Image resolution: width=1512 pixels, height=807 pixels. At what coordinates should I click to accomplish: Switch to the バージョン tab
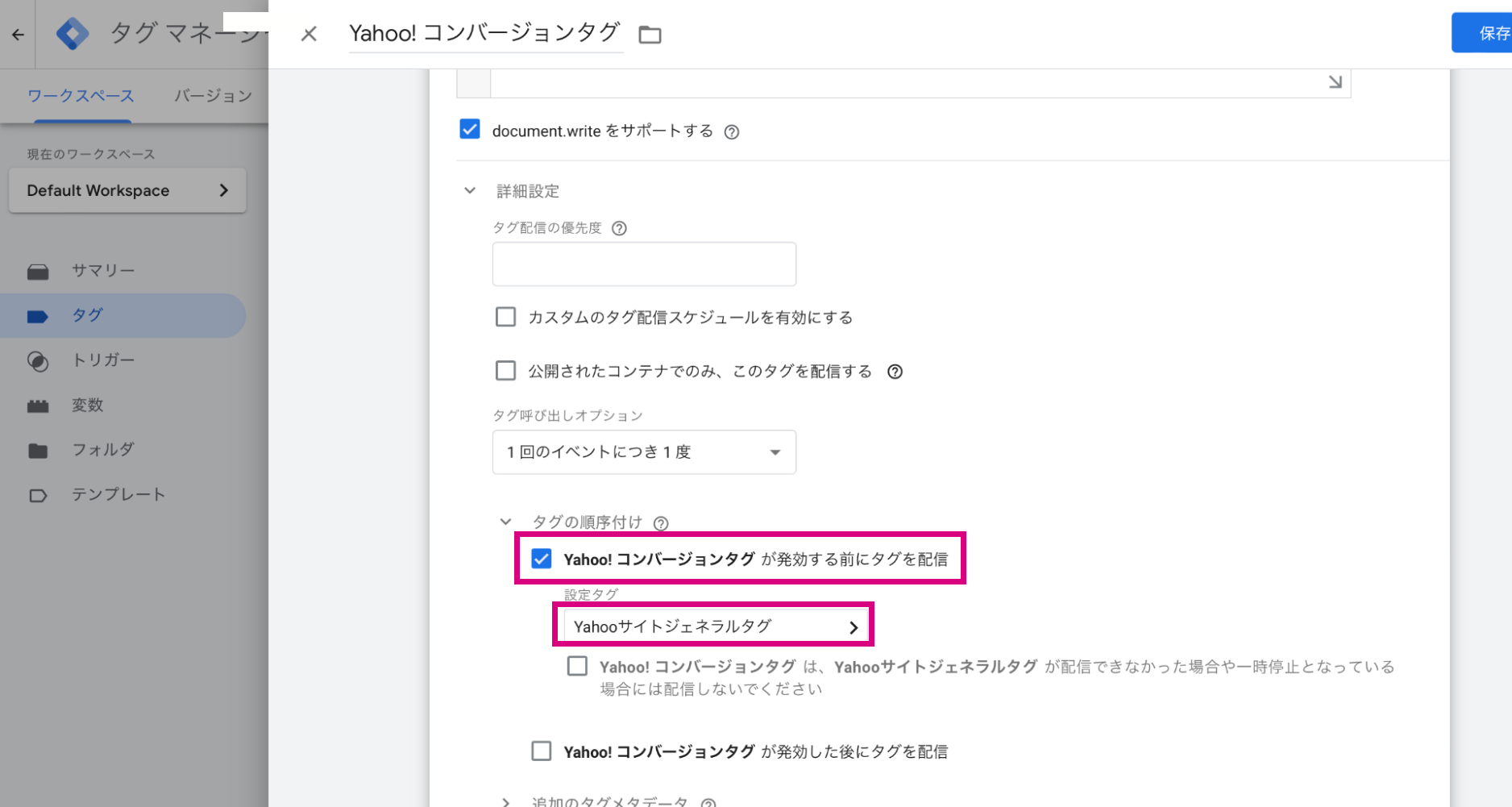click(x=214, y=96)
